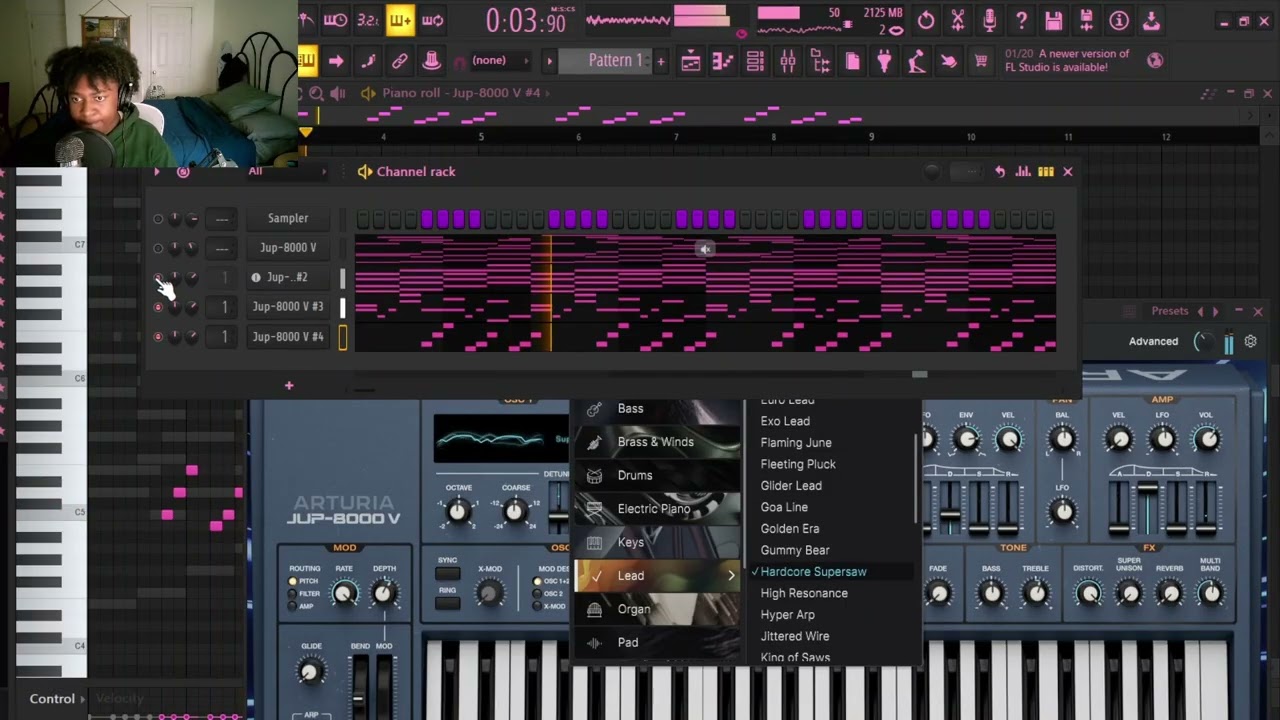This screenshot has width=1280, height=720.
Task: Open the All channel filter dropdown
Action: (x=287, y=172)
